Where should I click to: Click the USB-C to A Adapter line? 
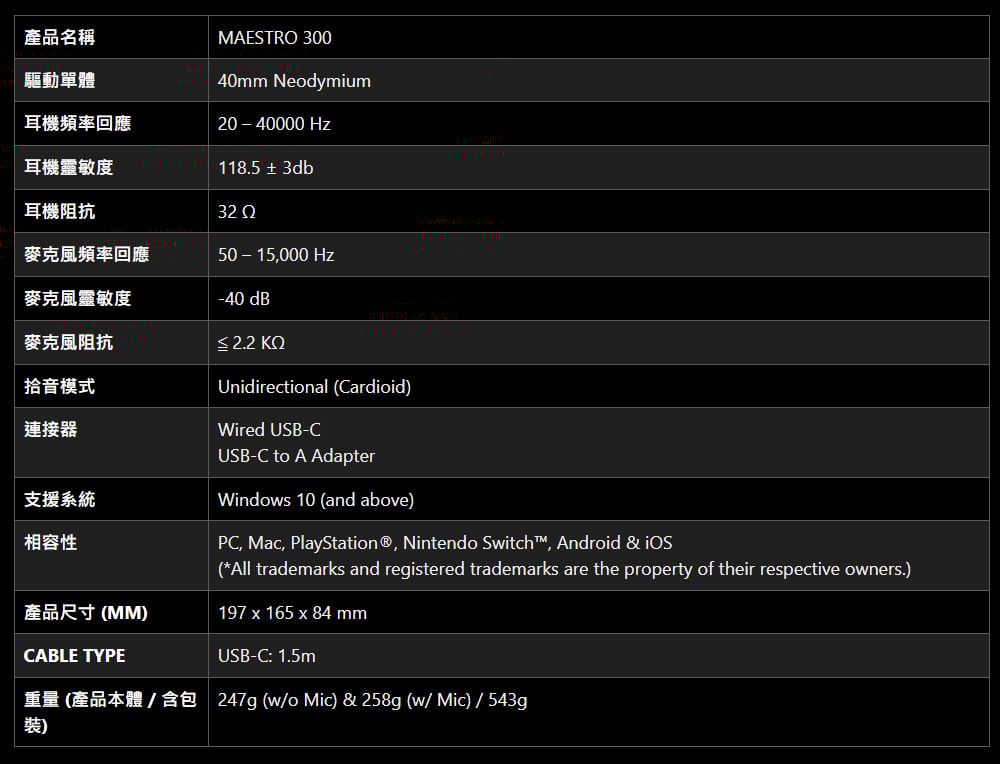(296, 456)
